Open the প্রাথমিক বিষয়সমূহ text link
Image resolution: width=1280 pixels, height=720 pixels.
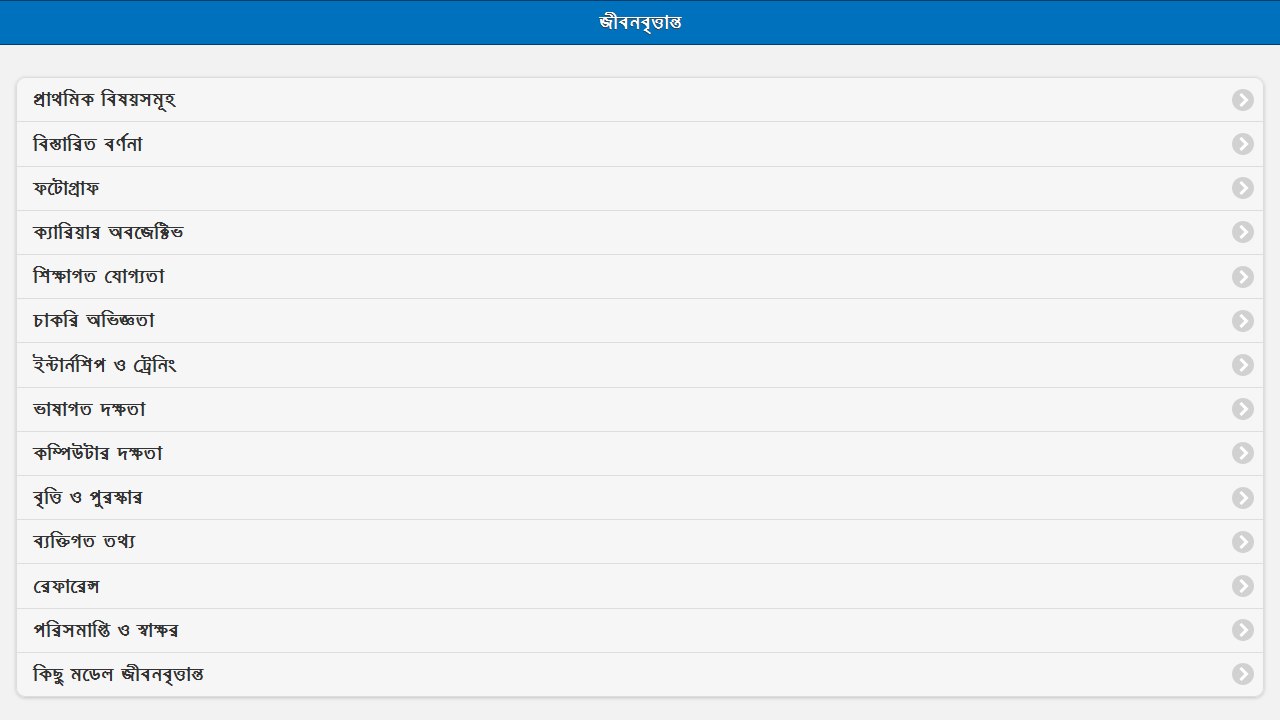pos(105,100)
